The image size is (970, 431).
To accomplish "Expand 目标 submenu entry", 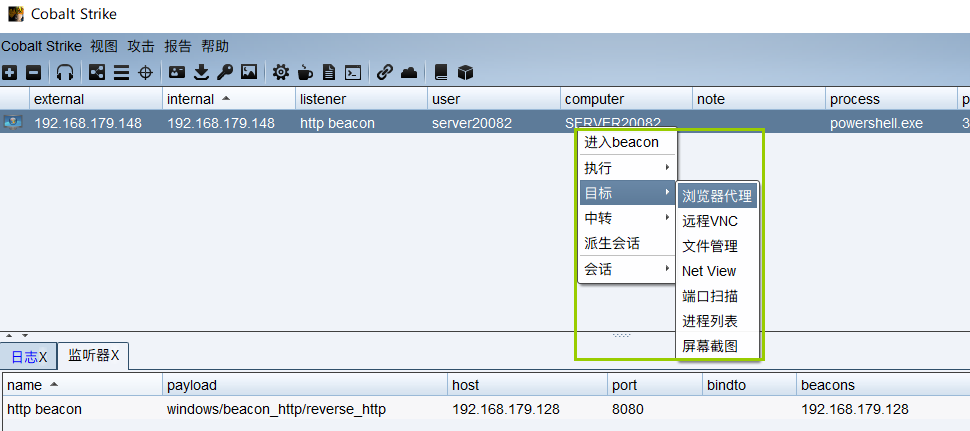I will [627, 193].
